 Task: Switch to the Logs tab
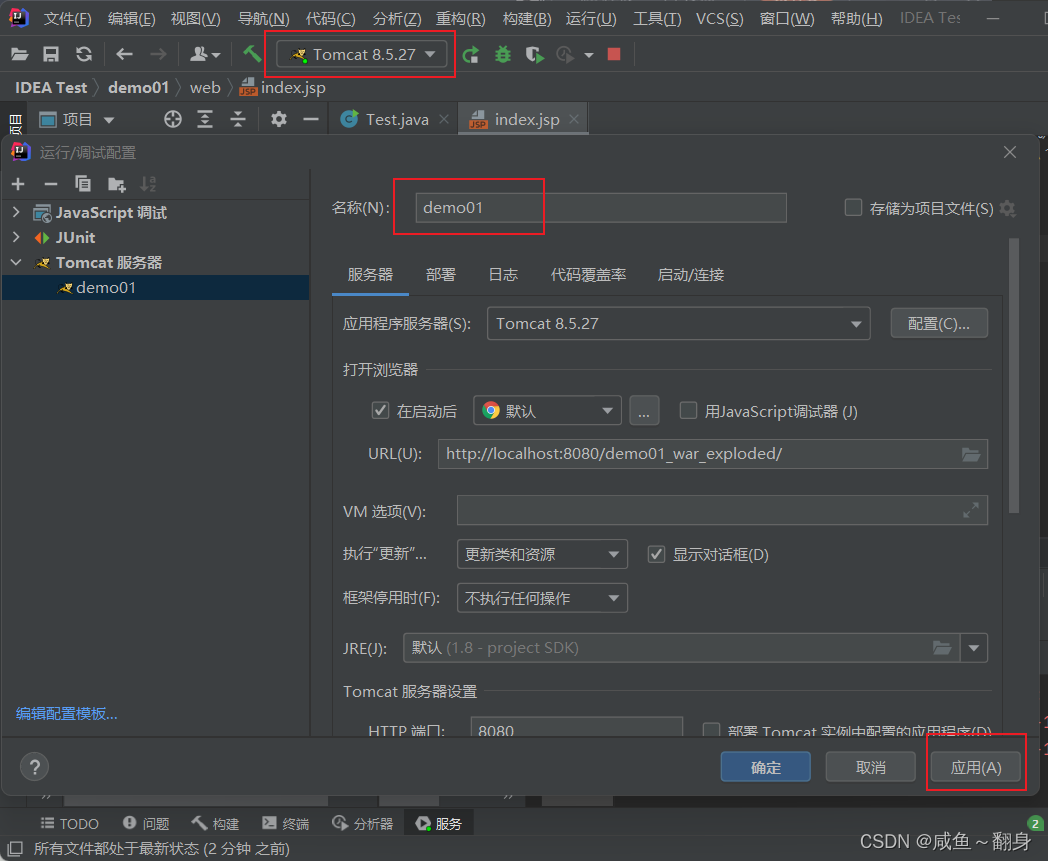click(x=503, y=275)
